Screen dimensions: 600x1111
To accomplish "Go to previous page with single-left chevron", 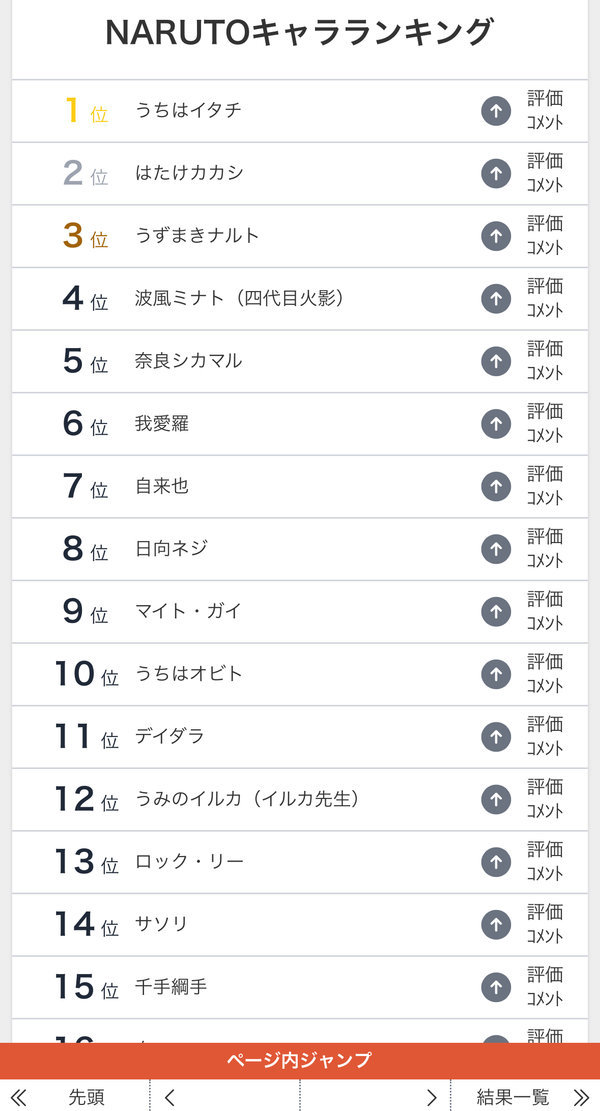I will tap(169, 1098).
